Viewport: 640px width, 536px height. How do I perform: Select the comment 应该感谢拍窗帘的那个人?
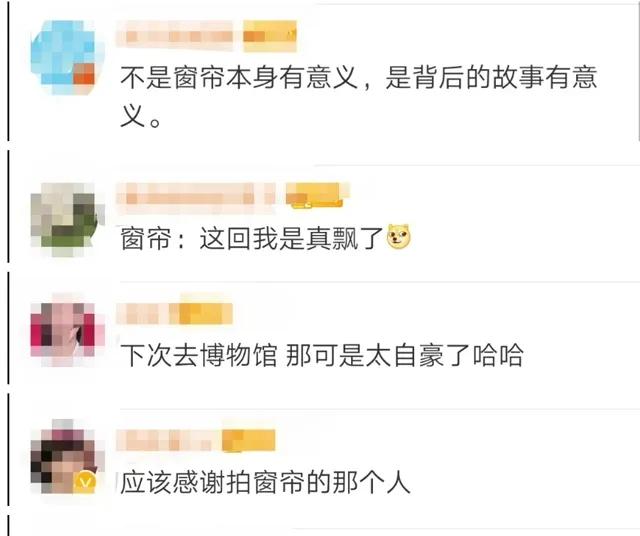[265, 483]
